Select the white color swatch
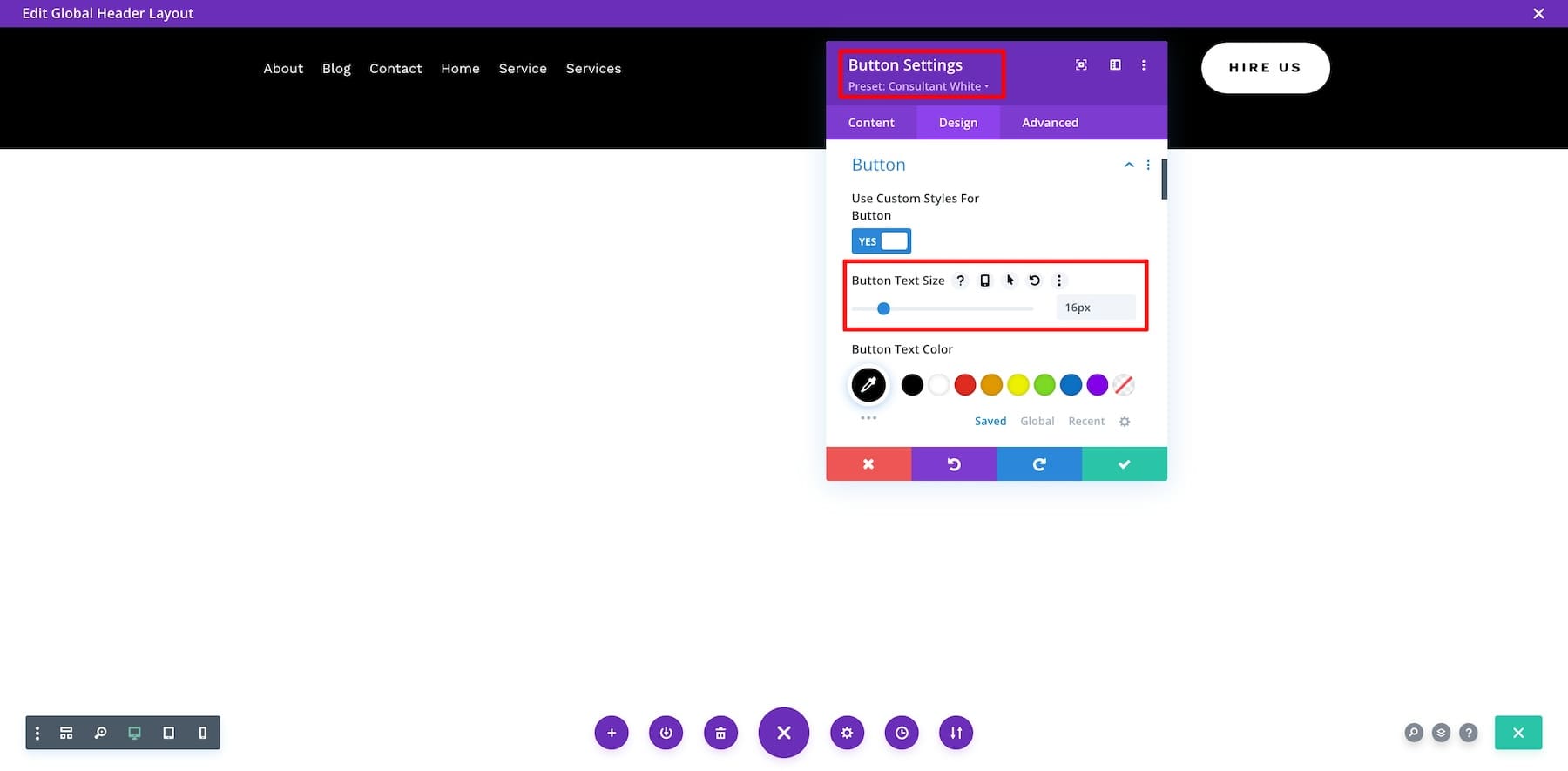 point(938,384)
